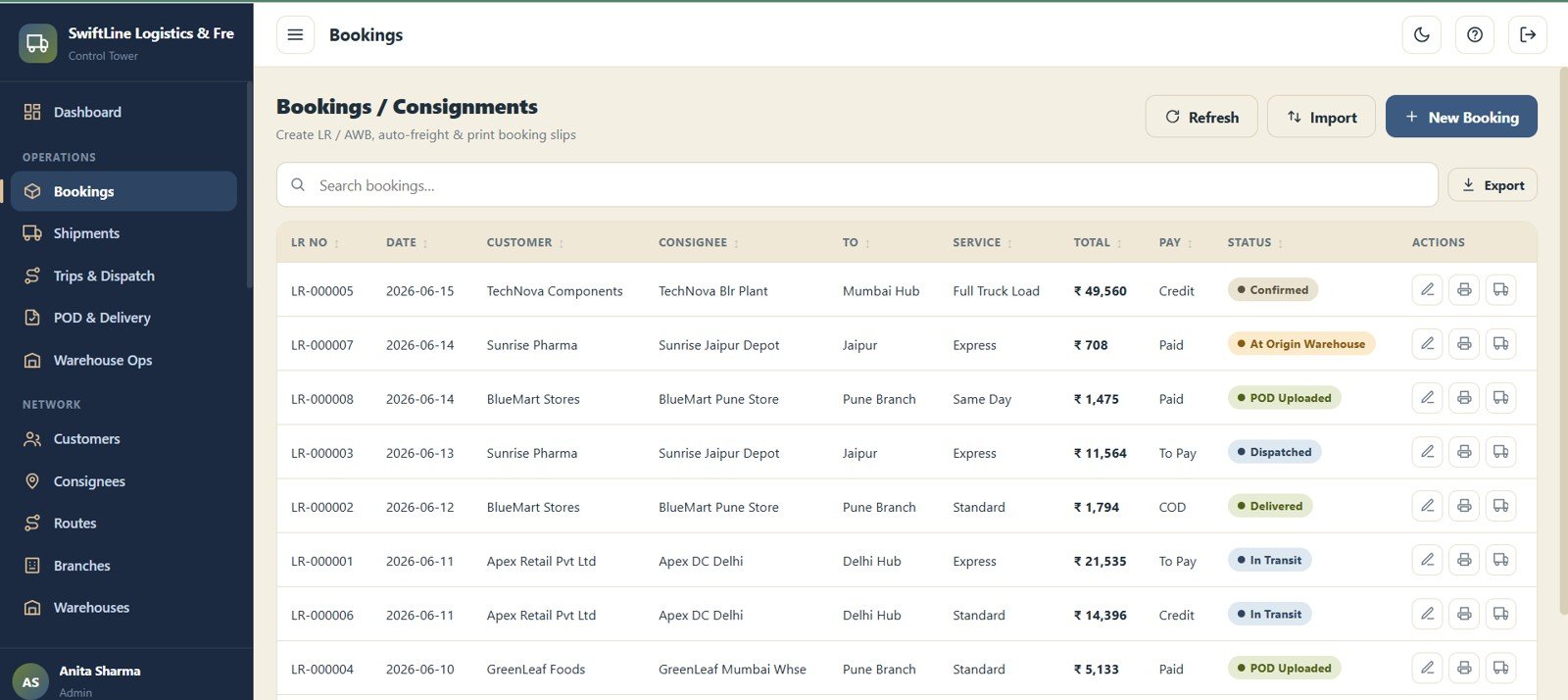Print slip for LR-000007
The width and height of the screenshot is (1568, 700).
pos(1464,343)
